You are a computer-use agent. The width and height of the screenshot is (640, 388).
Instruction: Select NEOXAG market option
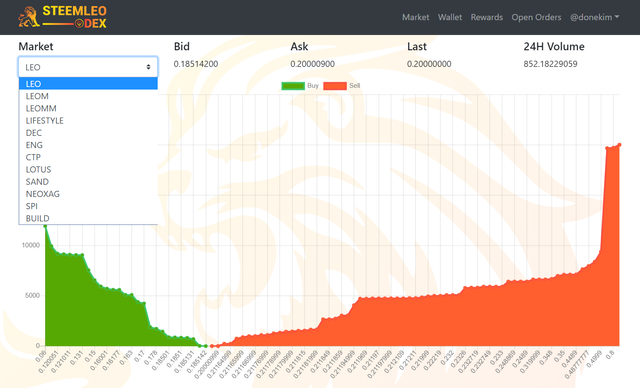88,194
